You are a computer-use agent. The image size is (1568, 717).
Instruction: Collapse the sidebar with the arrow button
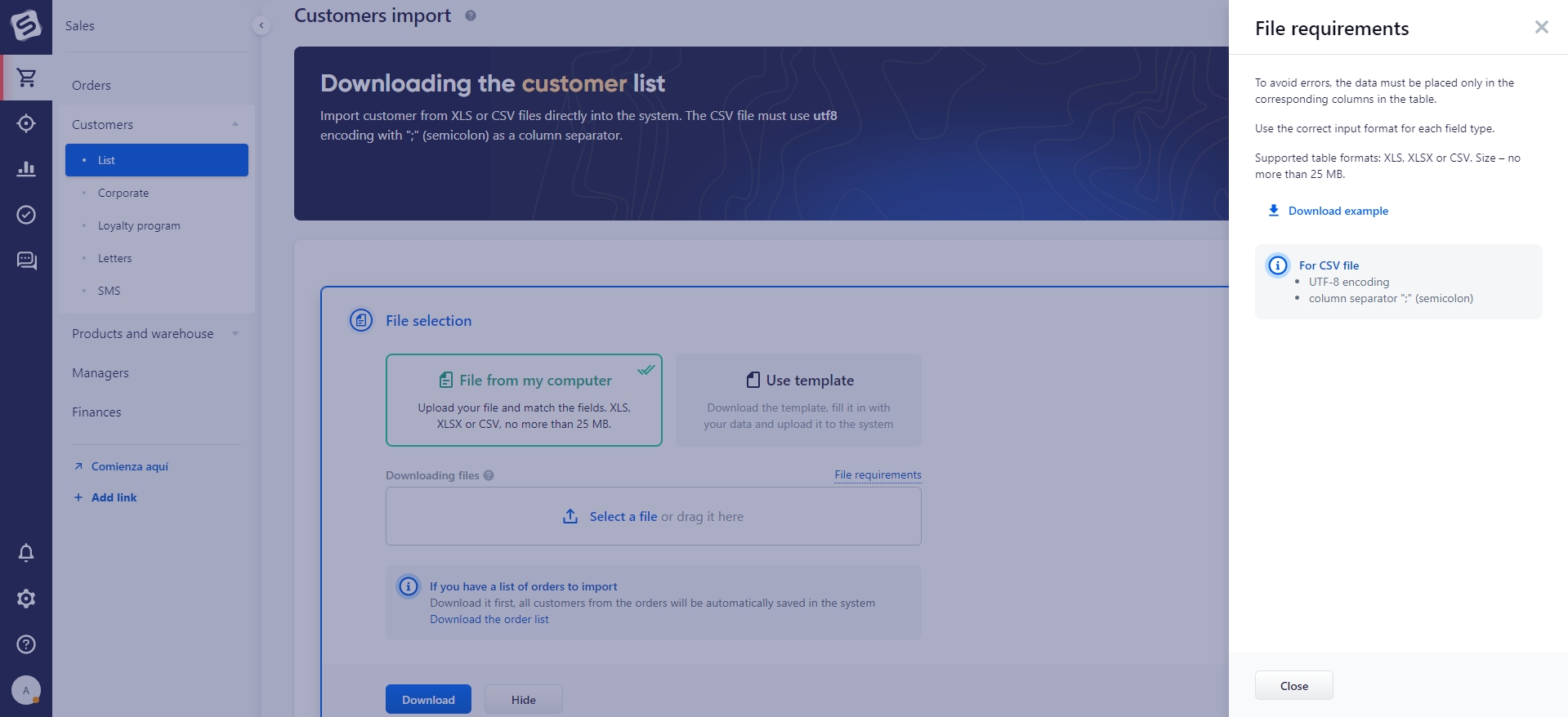(x=261, y=25)
